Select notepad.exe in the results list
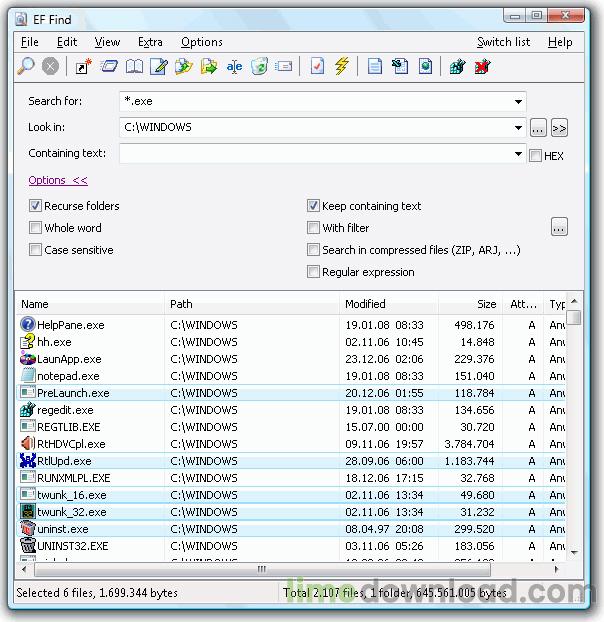This screenshot has width=604, height=622. (68, 376)
